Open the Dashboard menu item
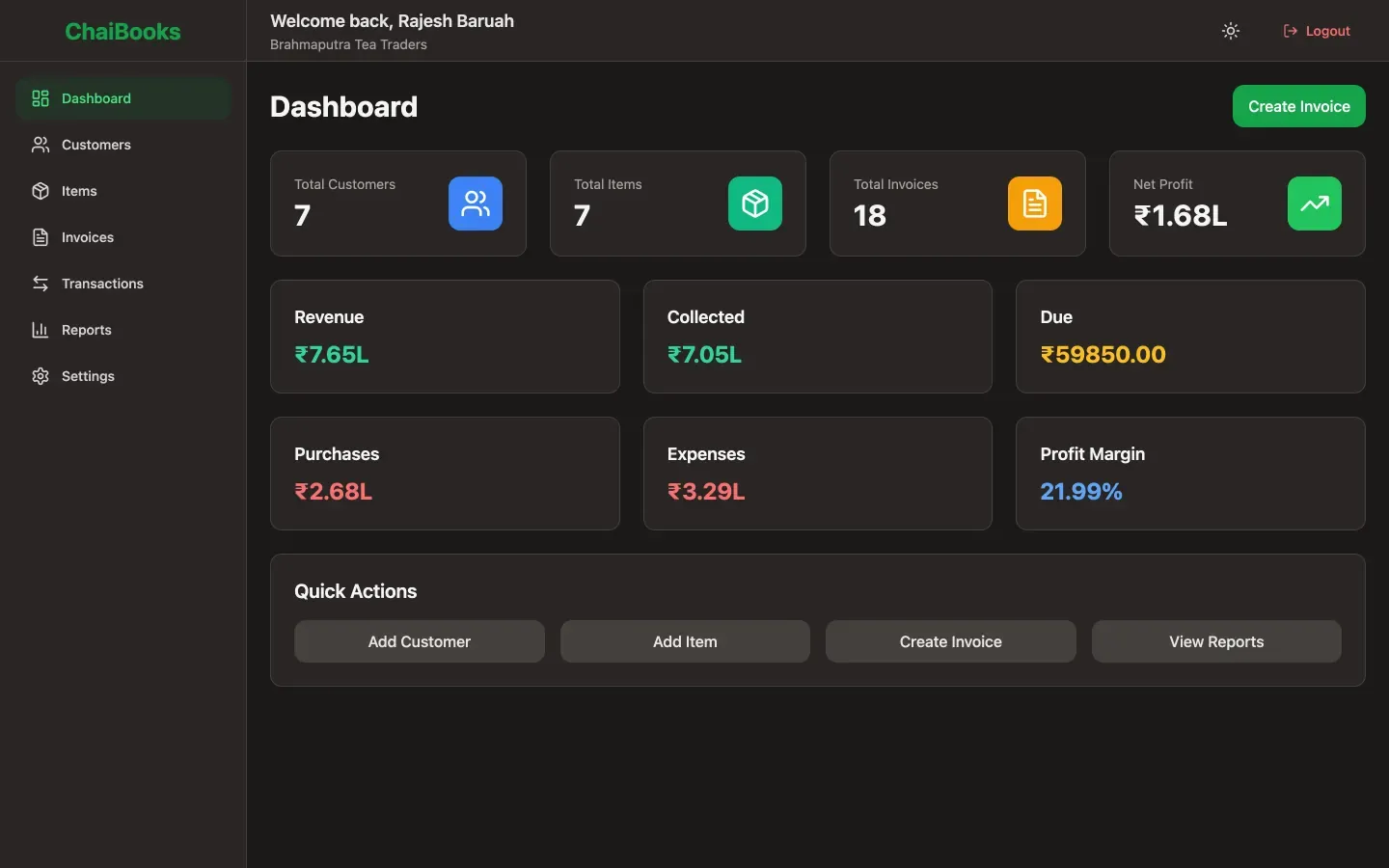 (123, 98)
